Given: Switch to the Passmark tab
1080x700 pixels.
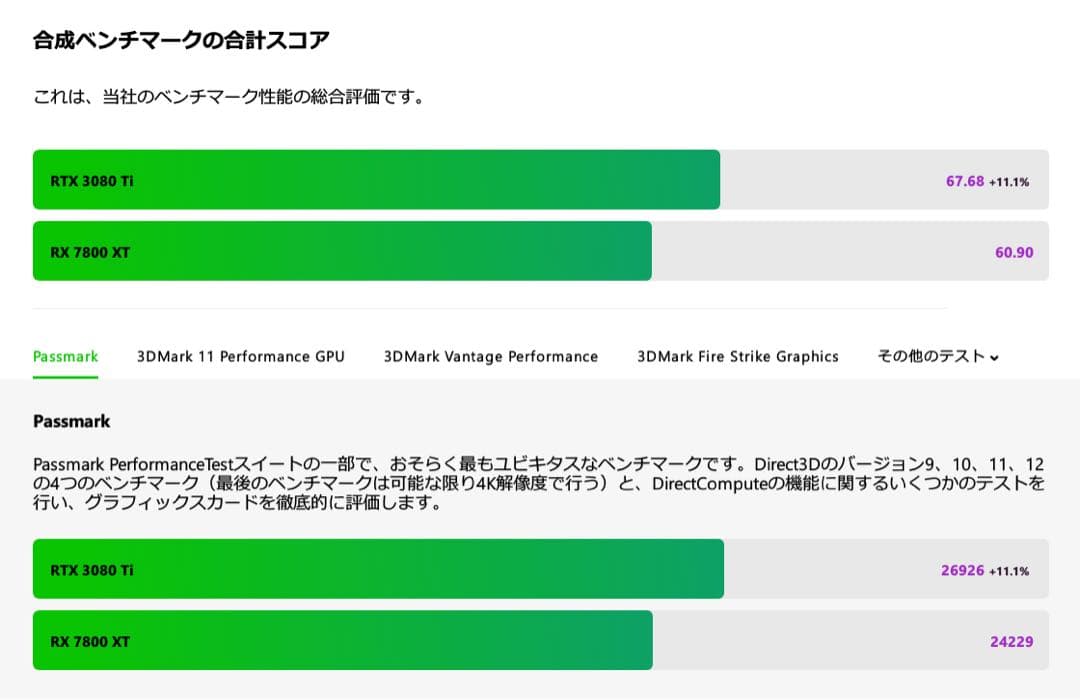Looking at the screenshot, I should (65, 356).
